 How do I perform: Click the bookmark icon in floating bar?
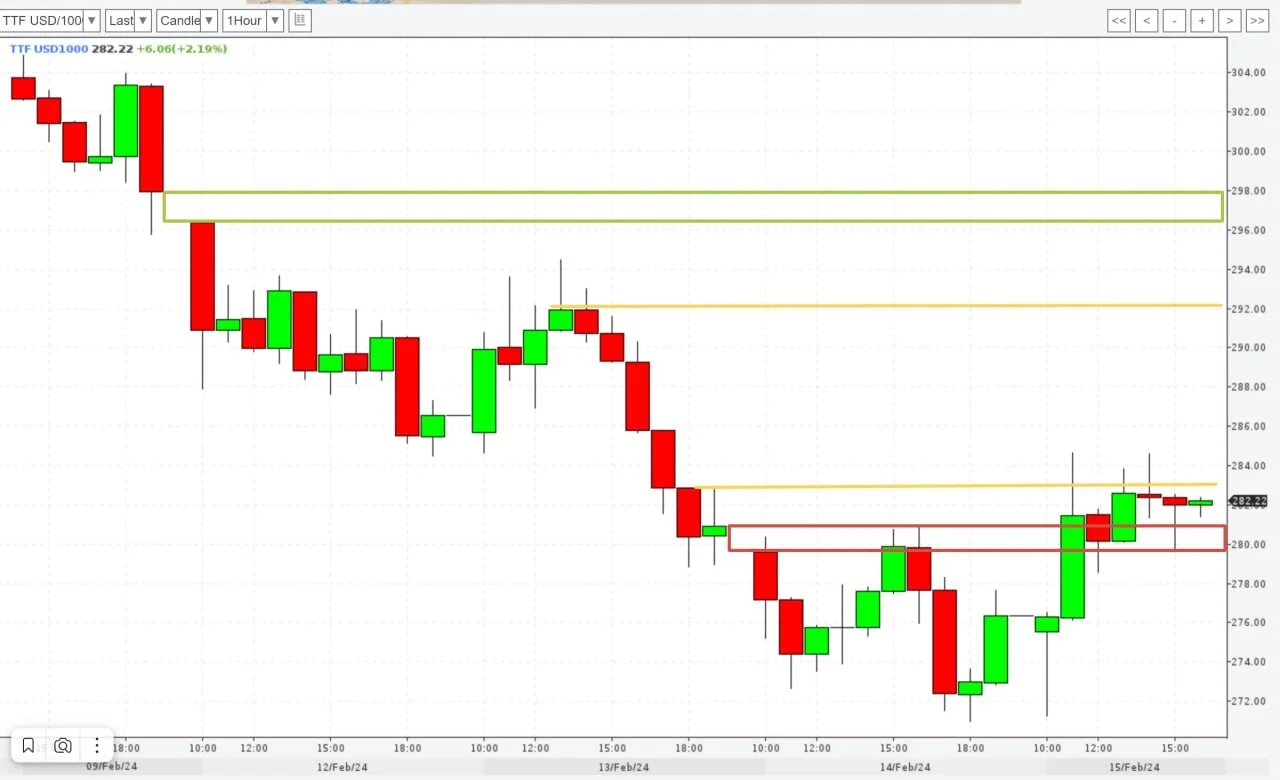click(28, 745)
